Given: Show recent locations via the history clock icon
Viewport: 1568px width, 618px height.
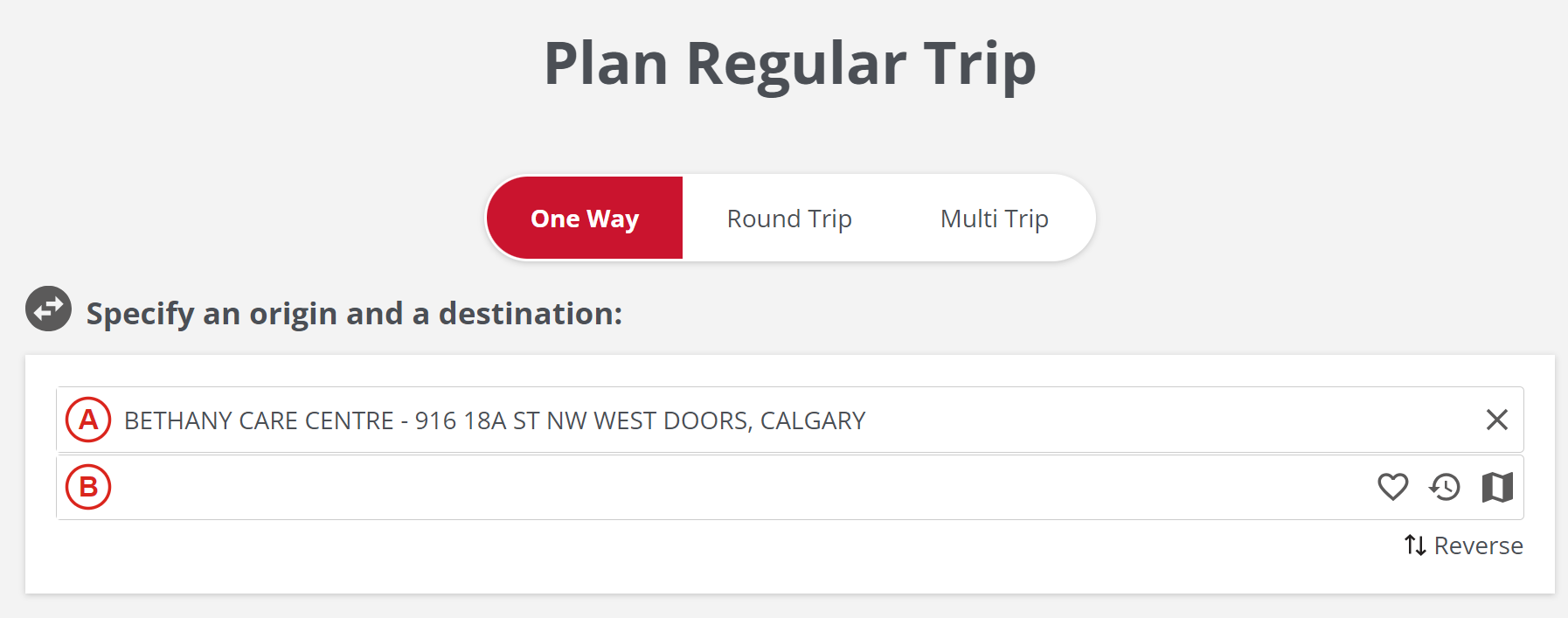Looking at the screenshot, I should tap(1445, 487).
